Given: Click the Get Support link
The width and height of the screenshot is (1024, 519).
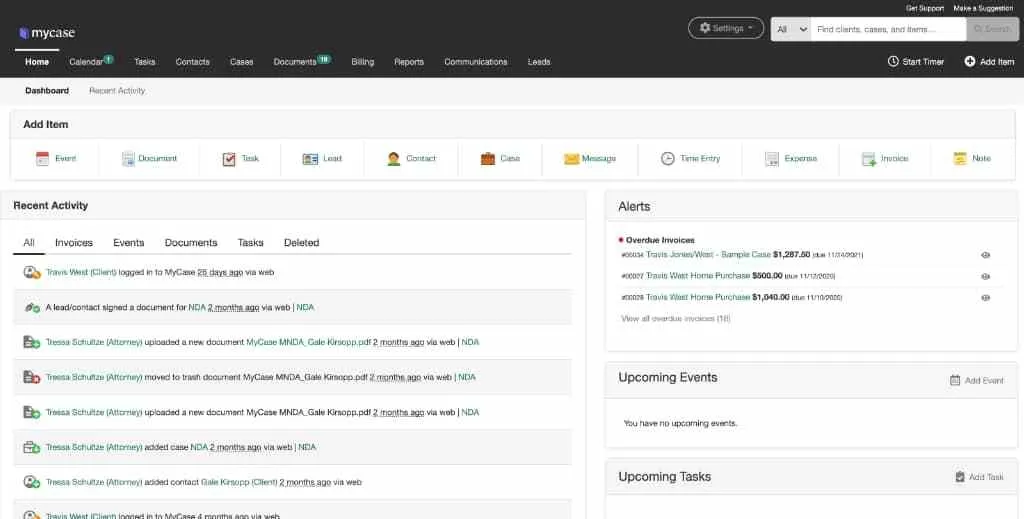Looking at the screenshot, I should (x=925, y=8).
